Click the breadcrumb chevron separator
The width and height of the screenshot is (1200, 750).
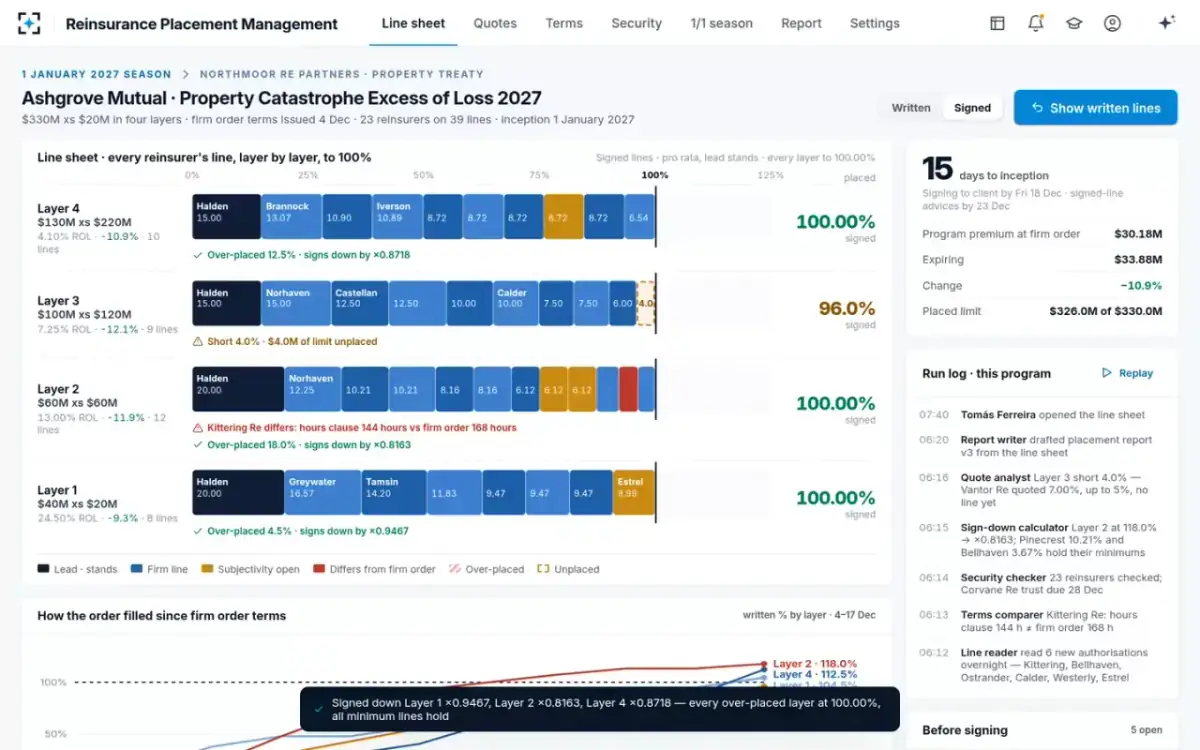coord(185,74)
